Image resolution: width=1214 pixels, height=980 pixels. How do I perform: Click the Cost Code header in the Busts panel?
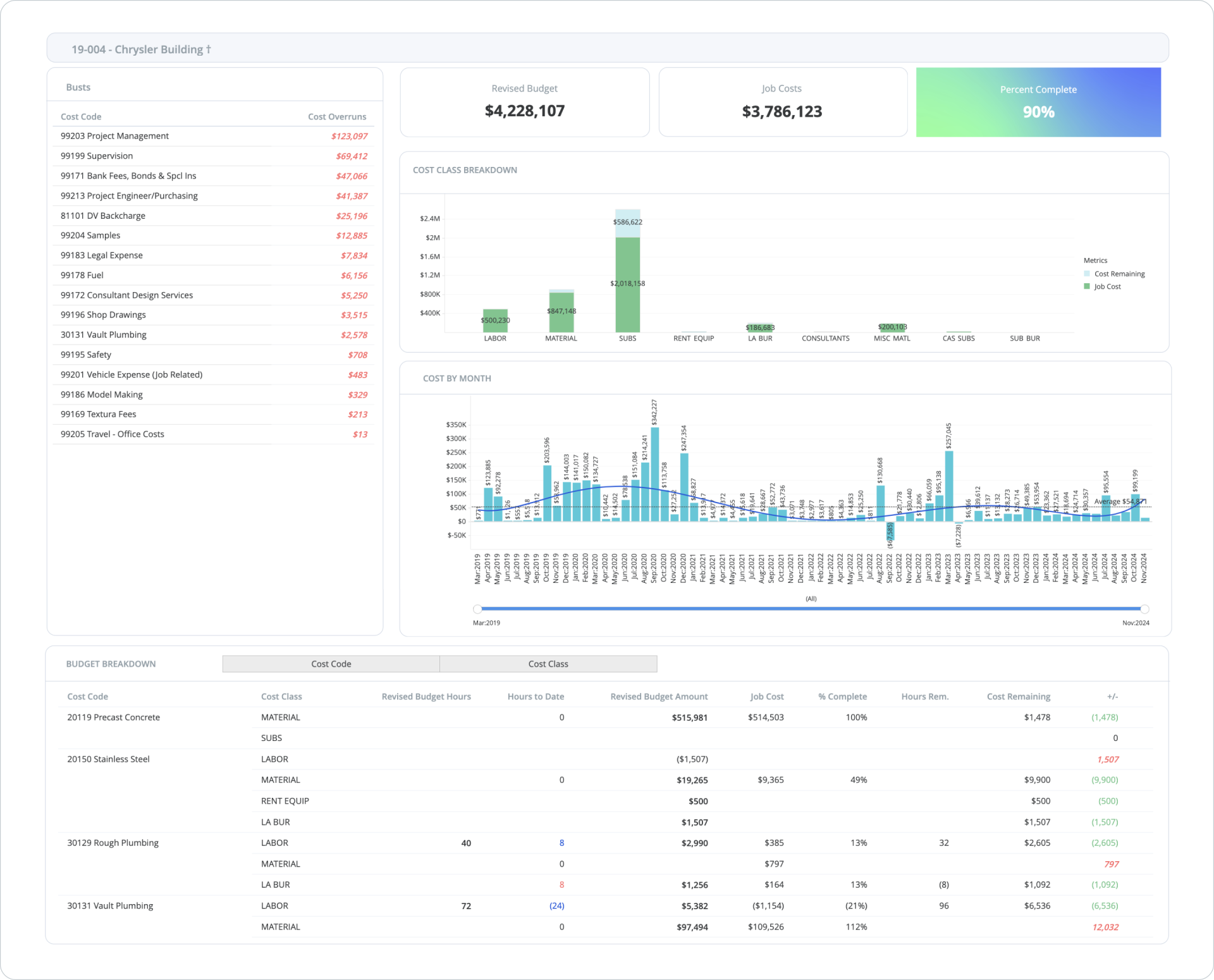coord(81,117)
